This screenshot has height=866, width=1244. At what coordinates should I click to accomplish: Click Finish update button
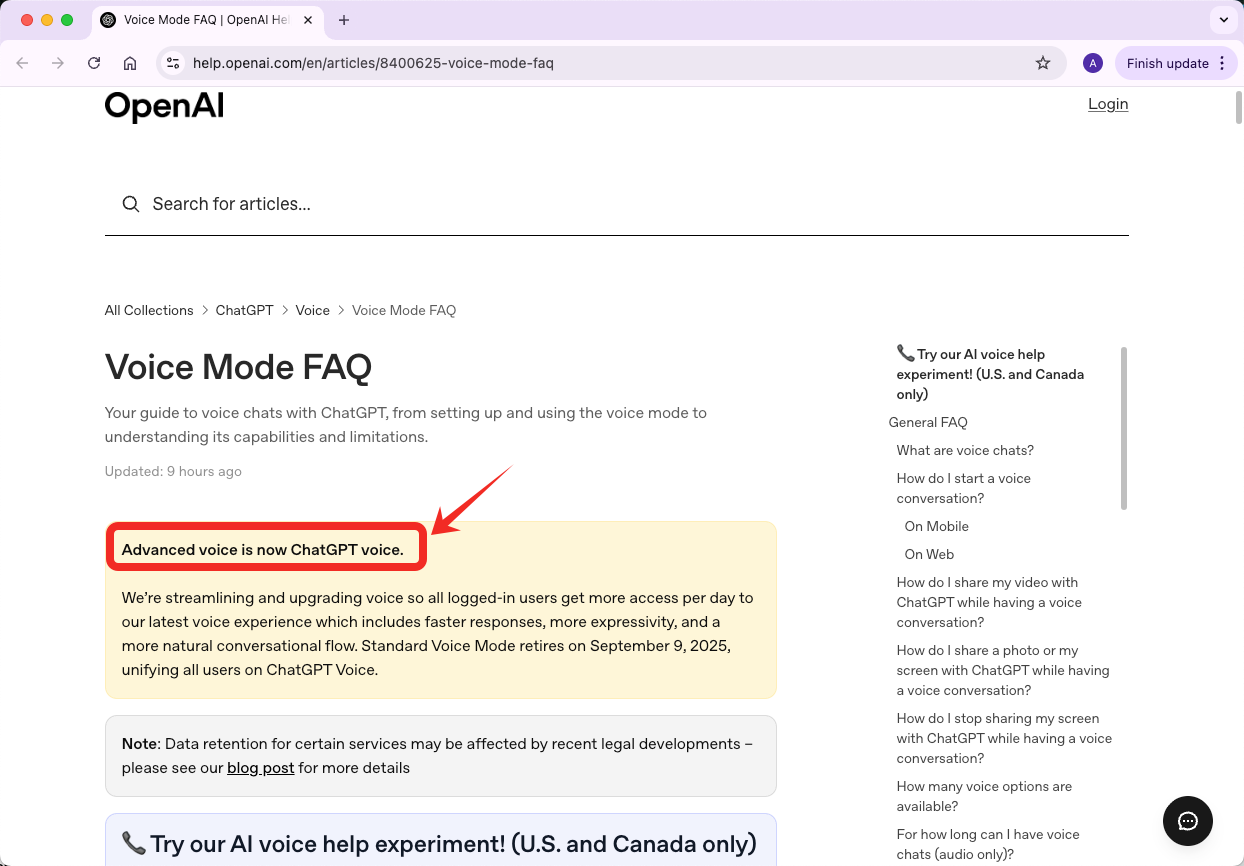click(1167, 63)
